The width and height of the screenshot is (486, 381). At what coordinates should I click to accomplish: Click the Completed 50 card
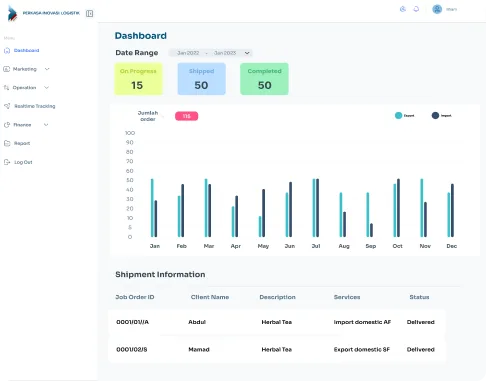pyautogui.click(x=264, y=79)
